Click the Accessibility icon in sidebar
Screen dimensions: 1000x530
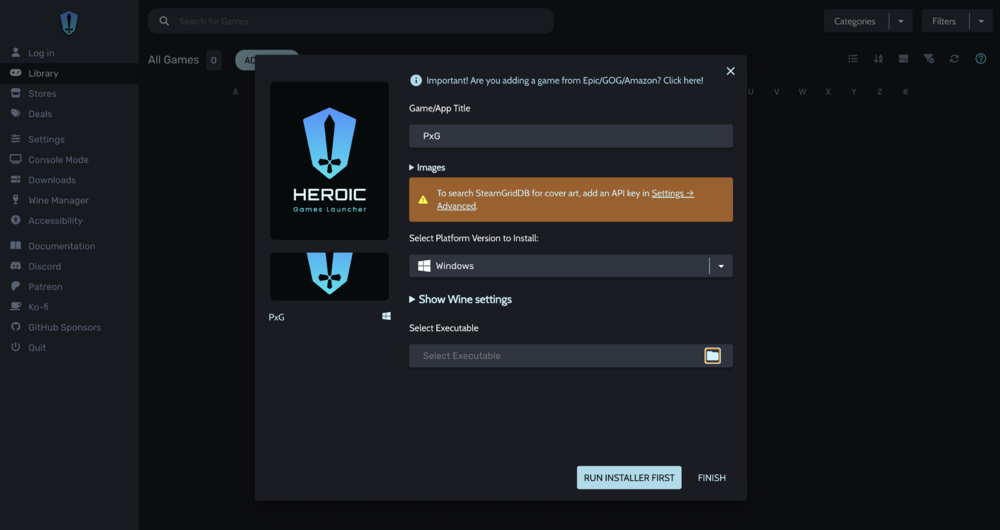(x=15, y=220)
